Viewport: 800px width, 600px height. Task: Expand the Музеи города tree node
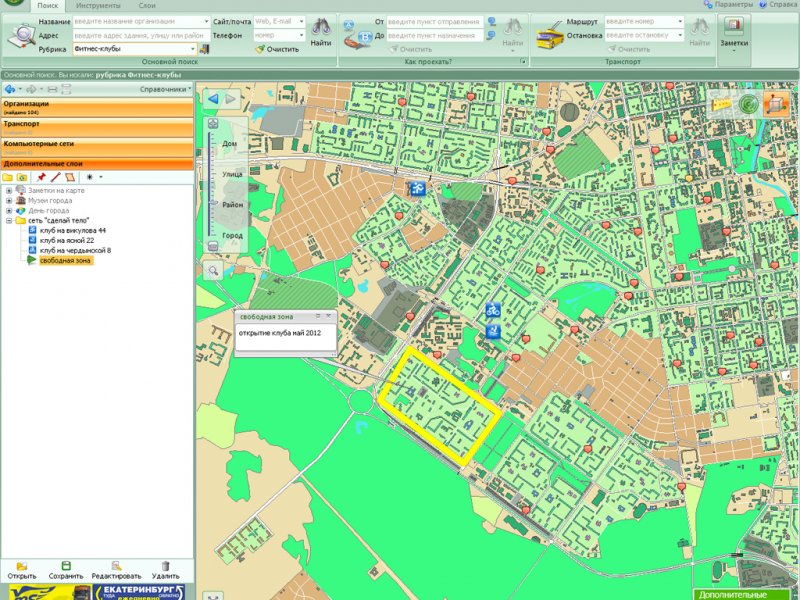9,200
